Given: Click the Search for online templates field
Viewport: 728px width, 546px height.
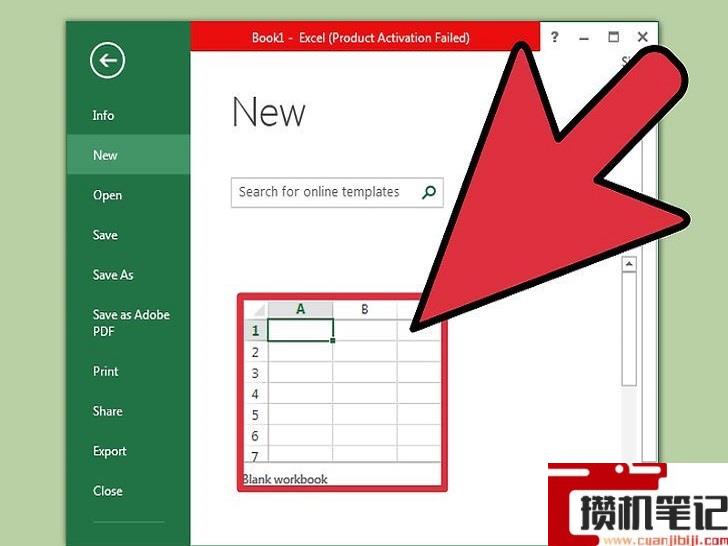Looking at the screenshot, I should (337, 192).
